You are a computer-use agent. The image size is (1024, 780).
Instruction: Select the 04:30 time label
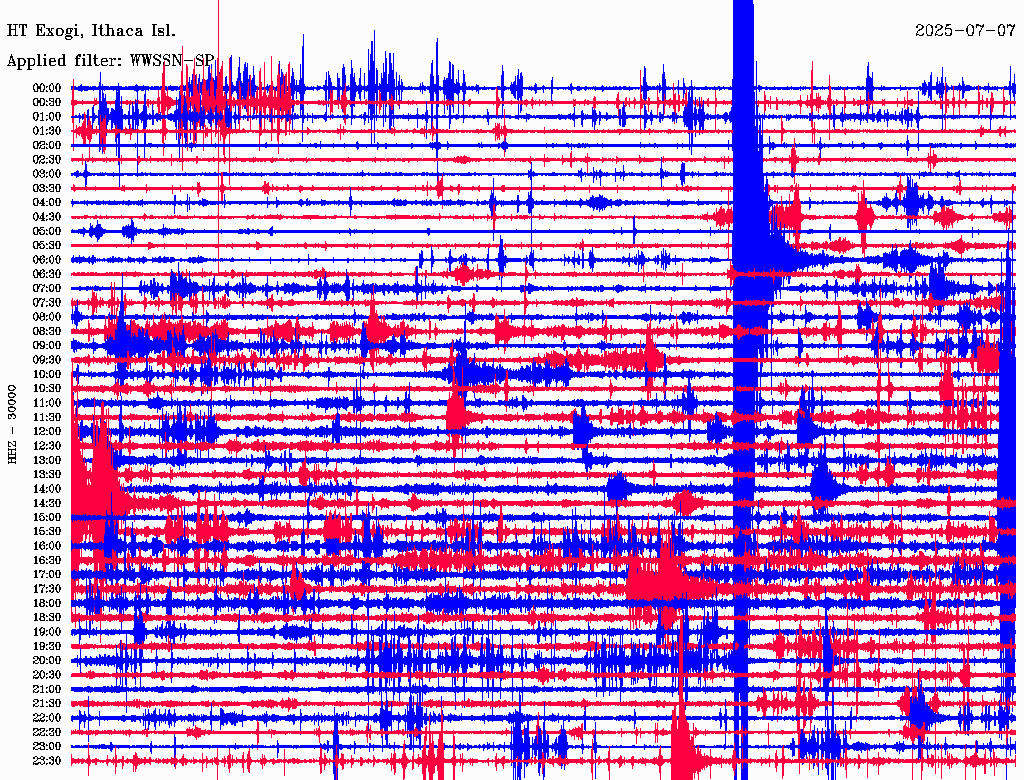coord(47,217)
